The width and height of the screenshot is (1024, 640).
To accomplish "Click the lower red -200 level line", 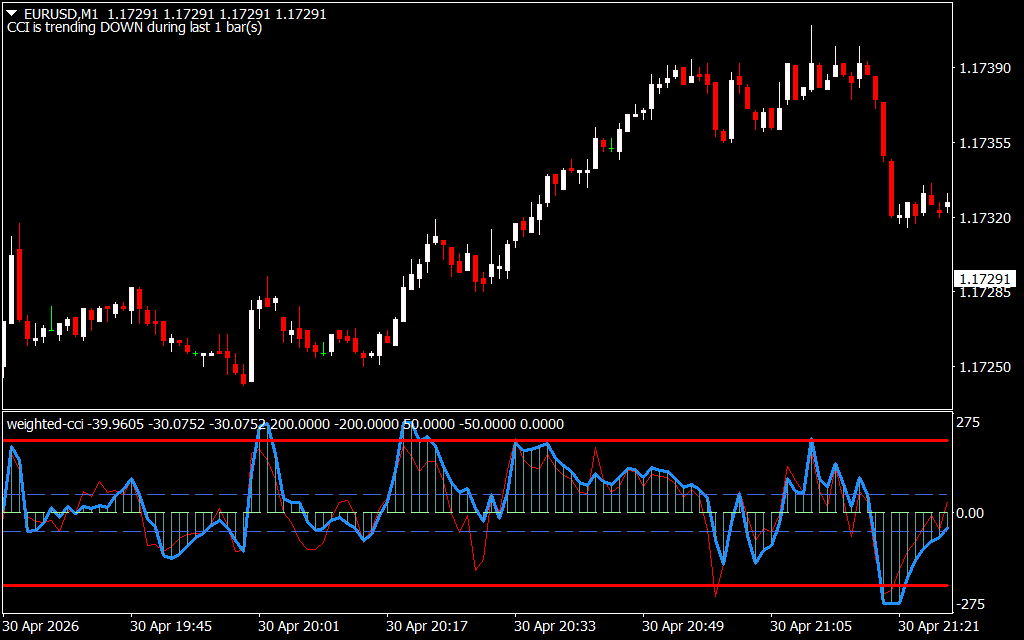I will [x=477, y=586].
